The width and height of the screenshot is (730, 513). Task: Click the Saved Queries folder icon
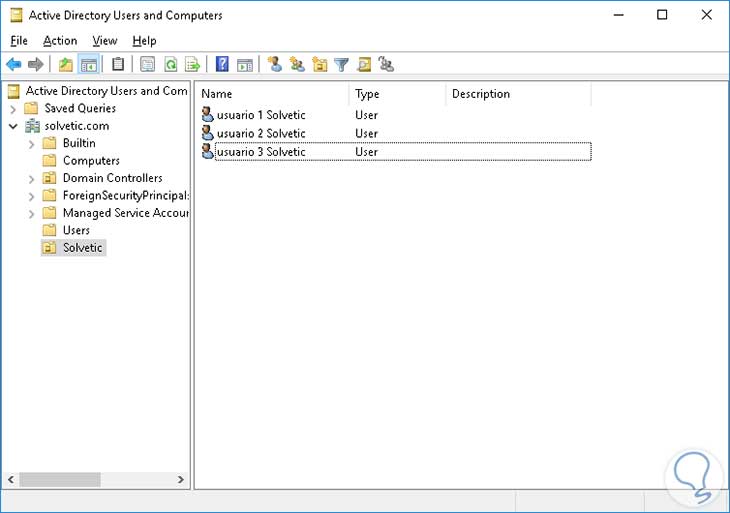pos(31,108)
